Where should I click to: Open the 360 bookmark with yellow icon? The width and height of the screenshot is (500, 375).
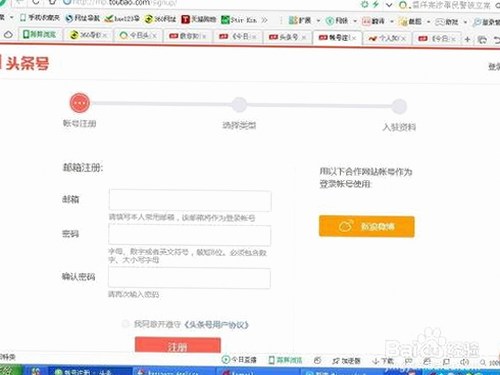coord(160,19)
